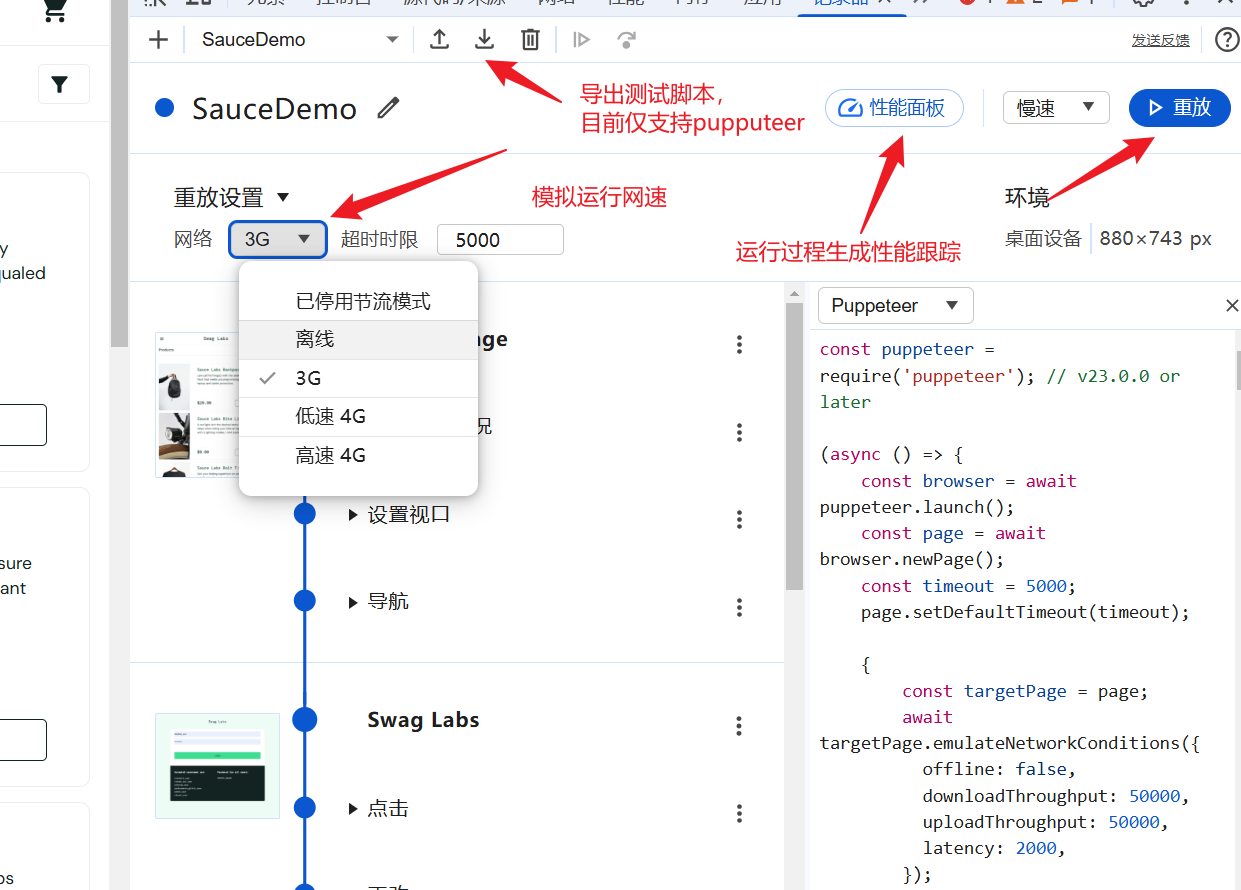Click code line 'page.setDefaultTimeout(timeout);'
Screen dimensions: 1241x890
tap(1025, 612)
